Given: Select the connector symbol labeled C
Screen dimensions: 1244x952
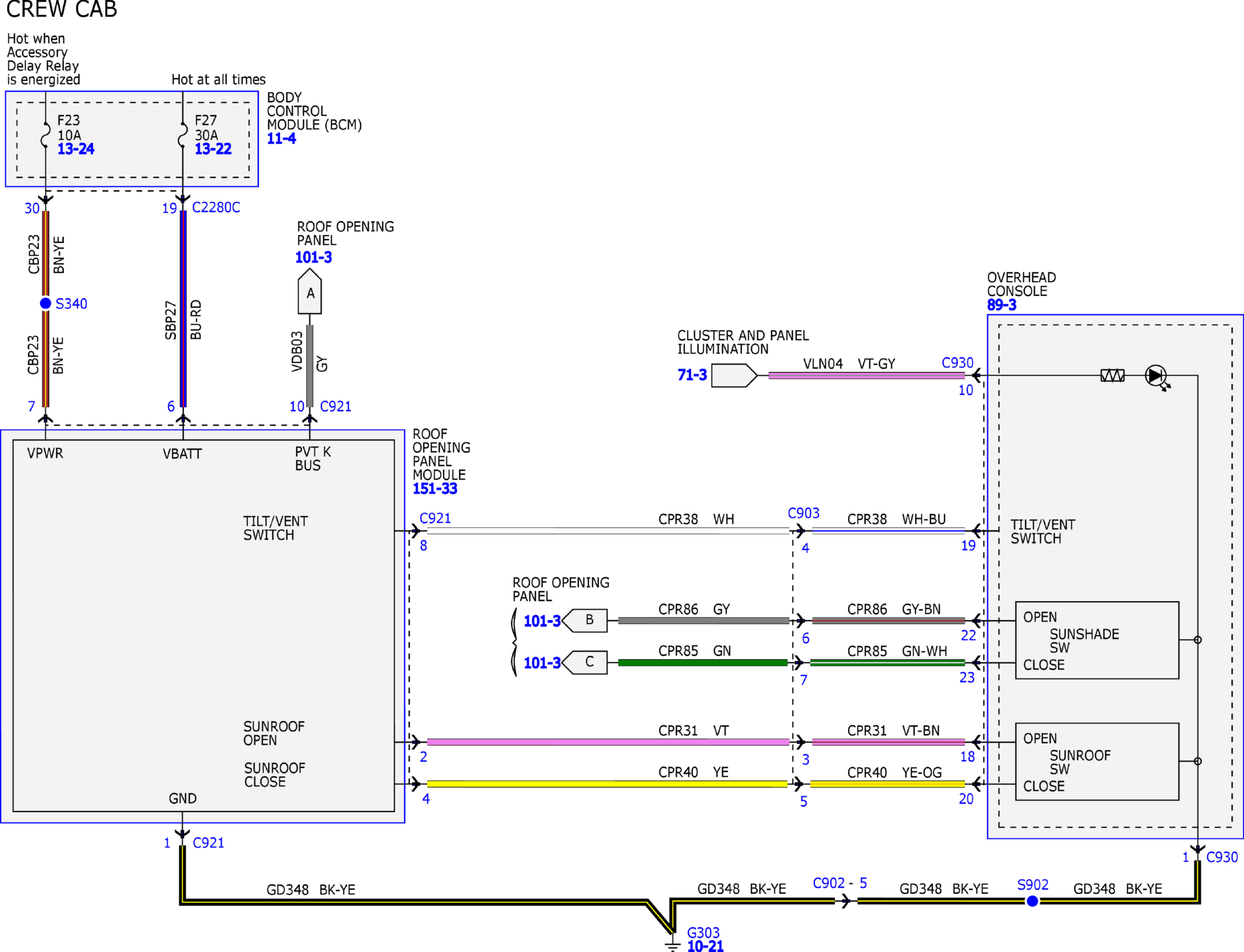Looking at the screenshot, I should (585, 662).
